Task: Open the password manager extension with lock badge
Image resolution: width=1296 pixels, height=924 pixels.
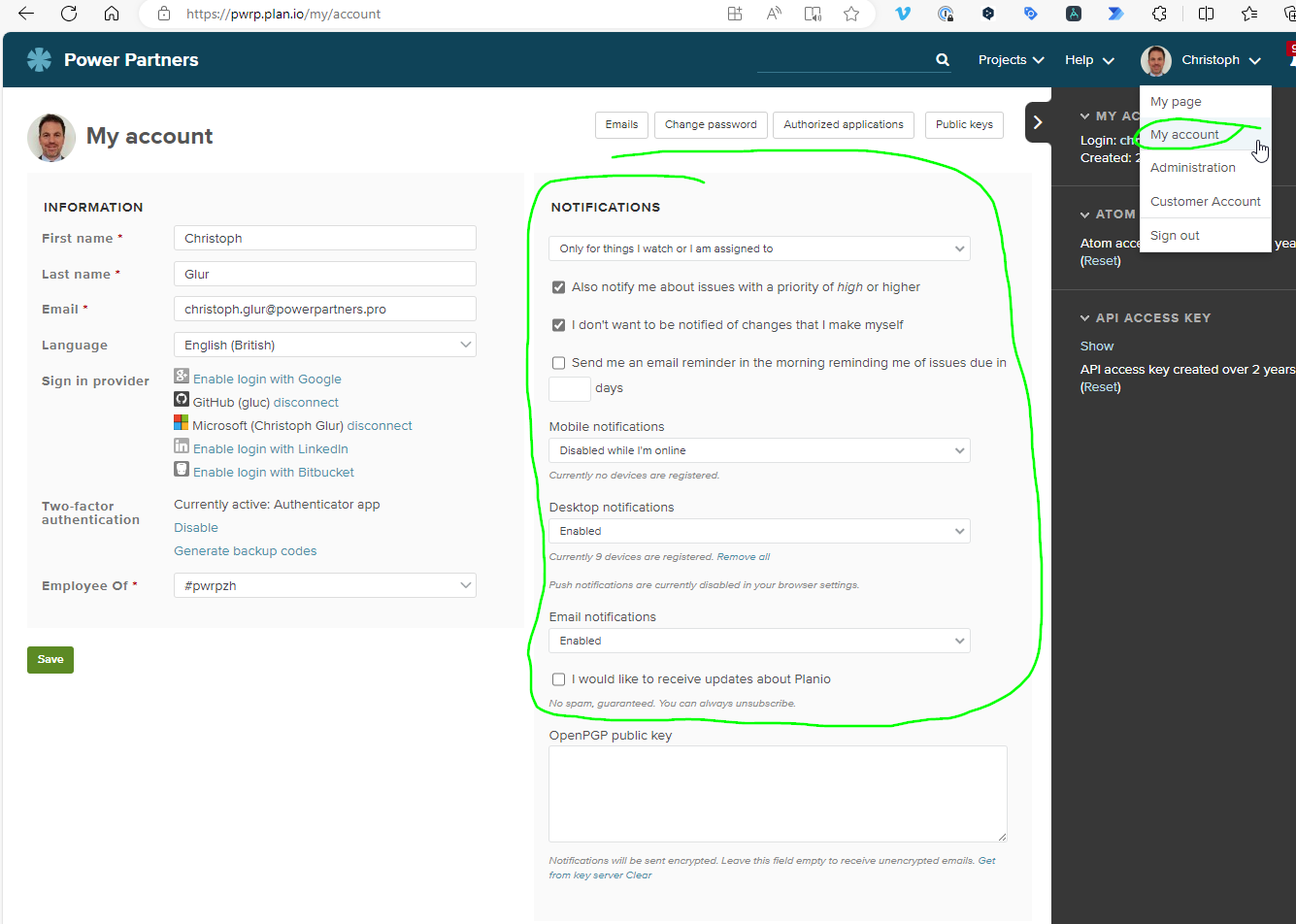Action: pos(946,14)
